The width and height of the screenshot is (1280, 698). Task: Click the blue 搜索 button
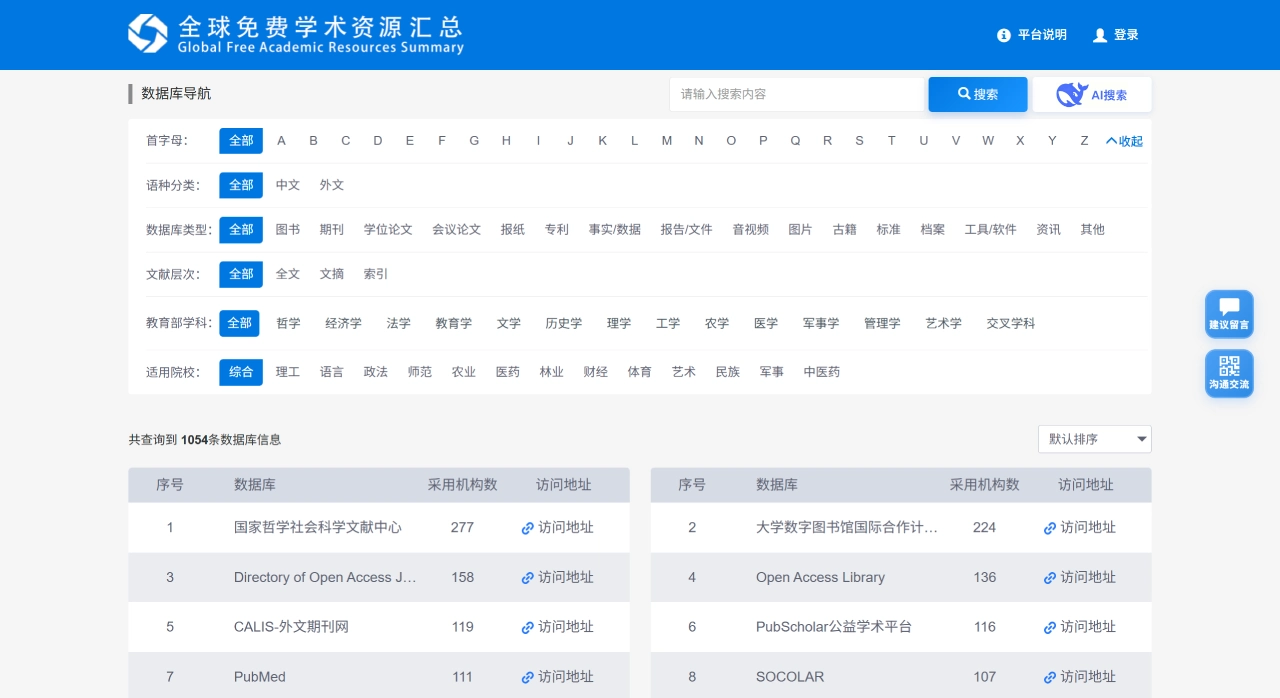(x=978, y=94)
